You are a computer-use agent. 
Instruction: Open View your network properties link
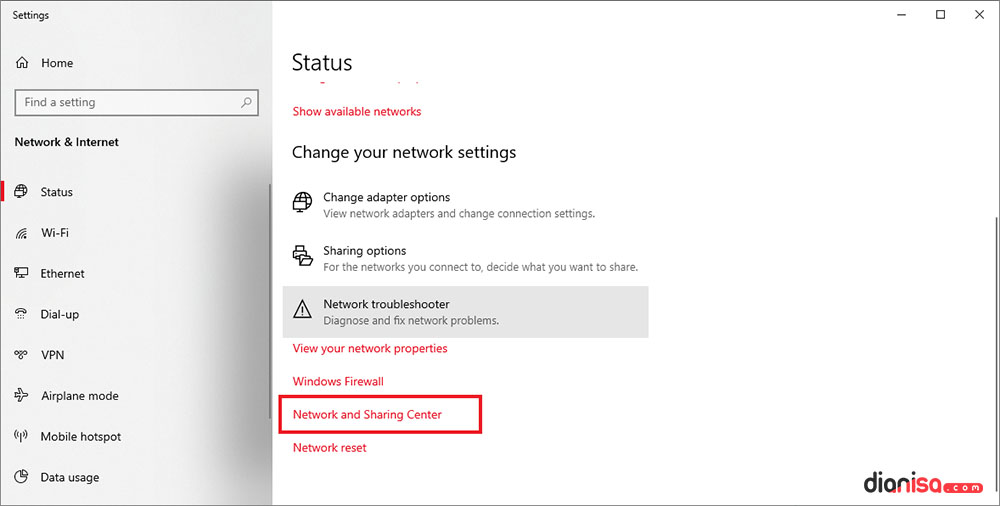[x=370, y=349]
